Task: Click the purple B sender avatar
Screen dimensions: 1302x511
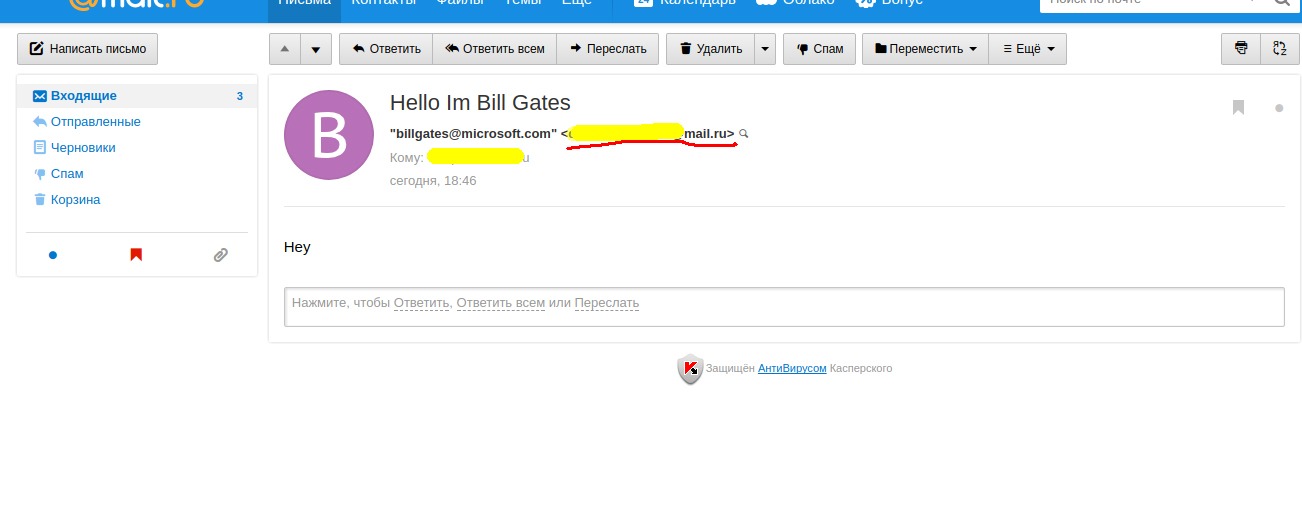Action: point(329,135)
